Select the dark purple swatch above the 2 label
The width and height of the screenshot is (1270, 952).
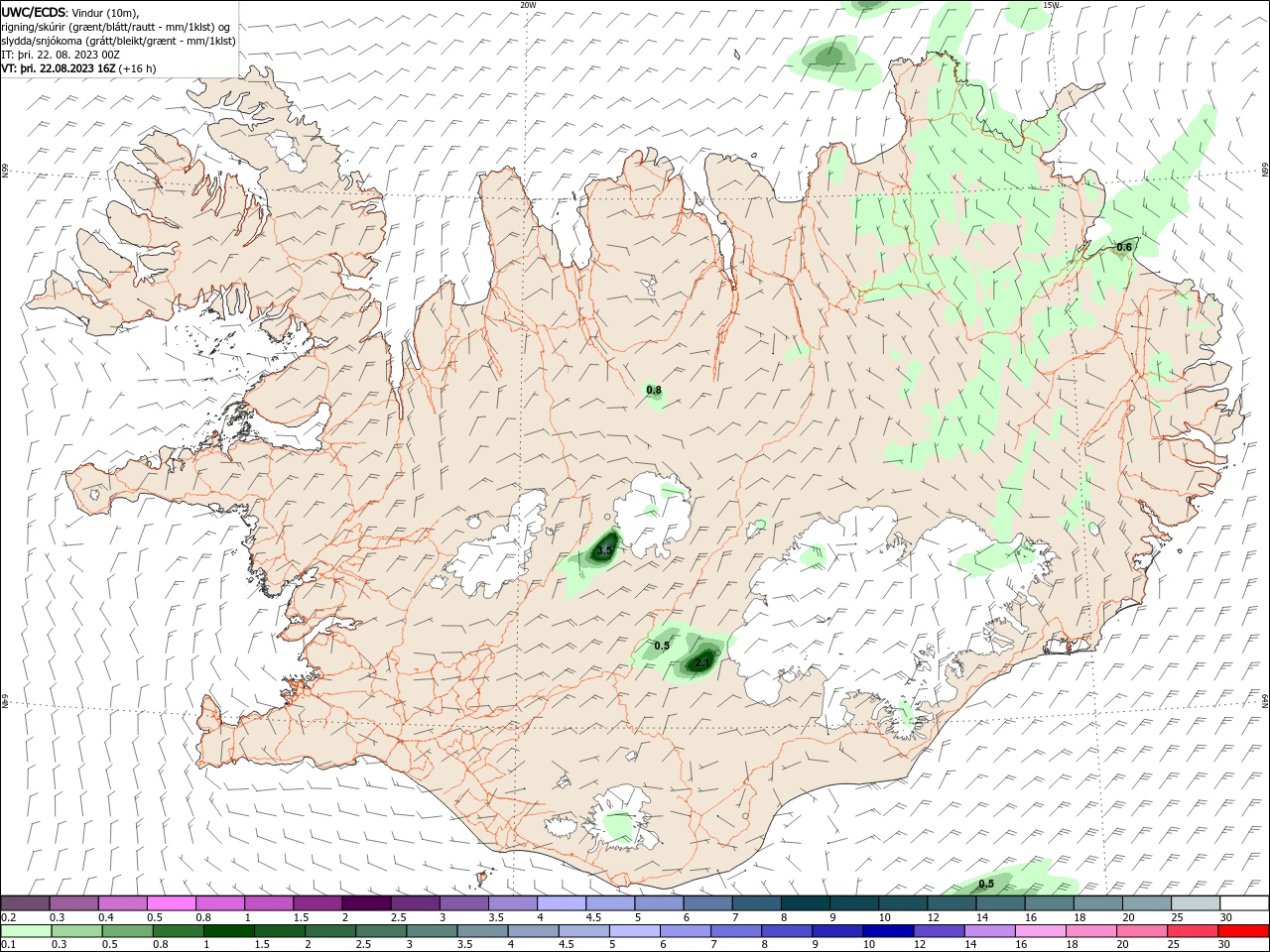[x=365, y=903]
